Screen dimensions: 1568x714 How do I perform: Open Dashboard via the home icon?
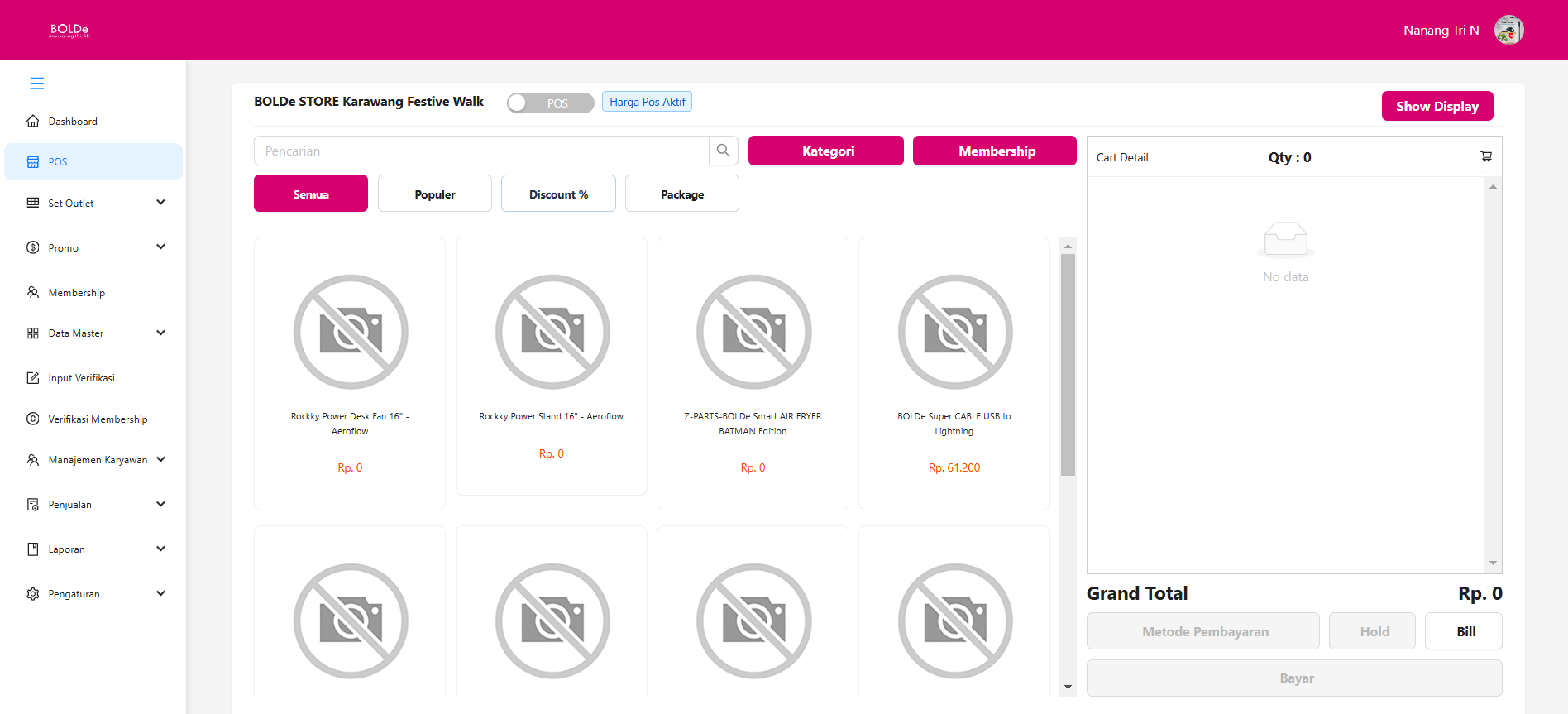click(x=33, y=122)
